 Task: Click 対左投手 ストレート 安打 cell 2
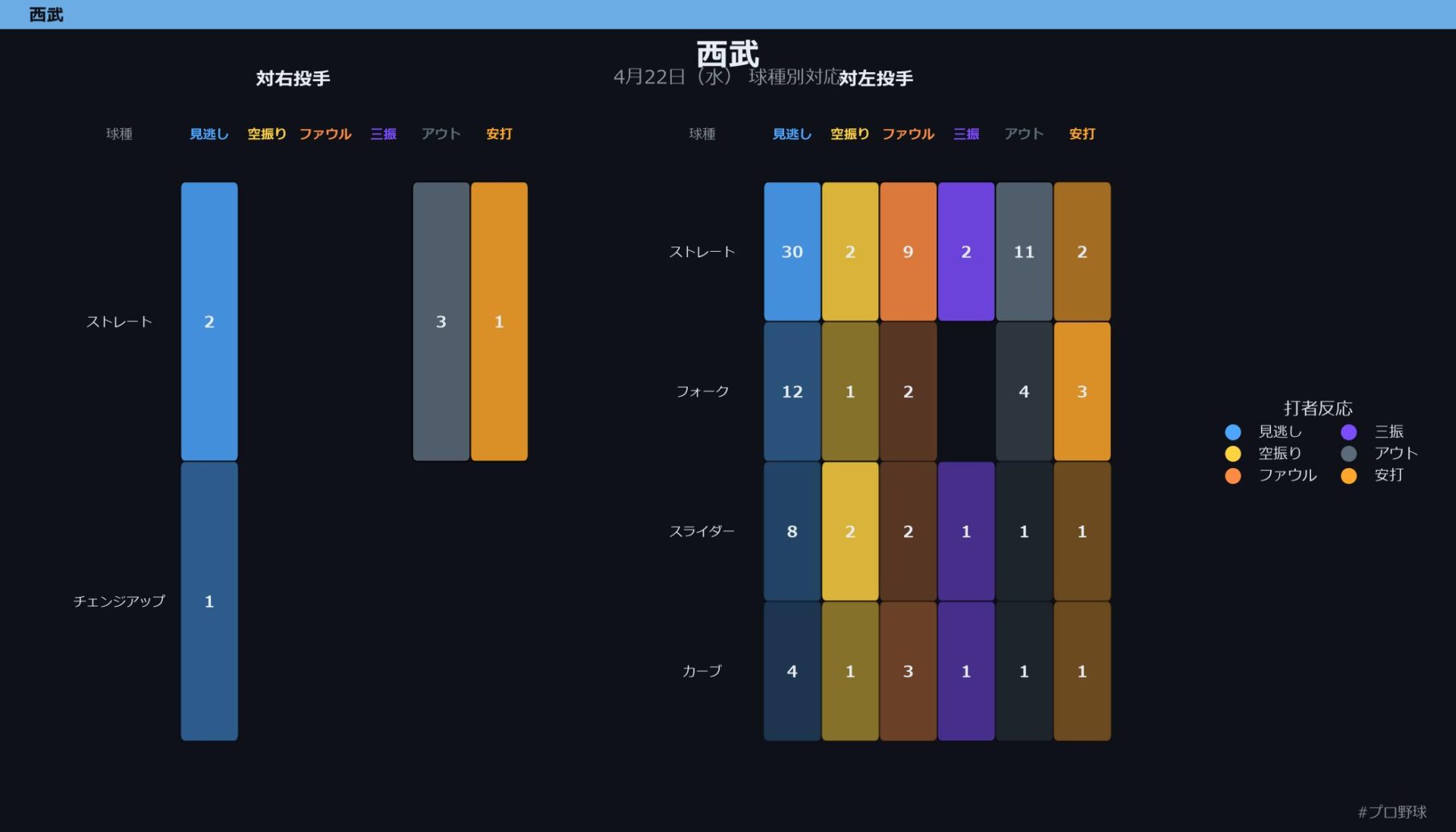coord(1082,252)
